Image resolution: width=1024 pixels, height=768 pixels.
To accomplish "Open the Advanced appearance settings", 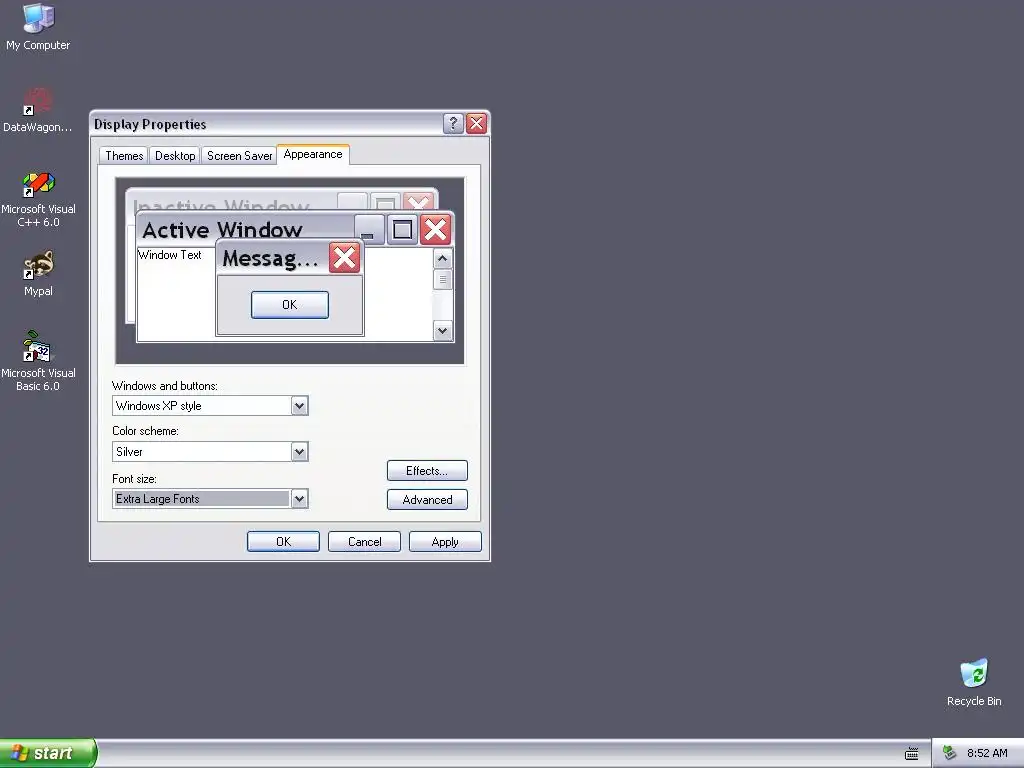I will click(x=427, y=500).
